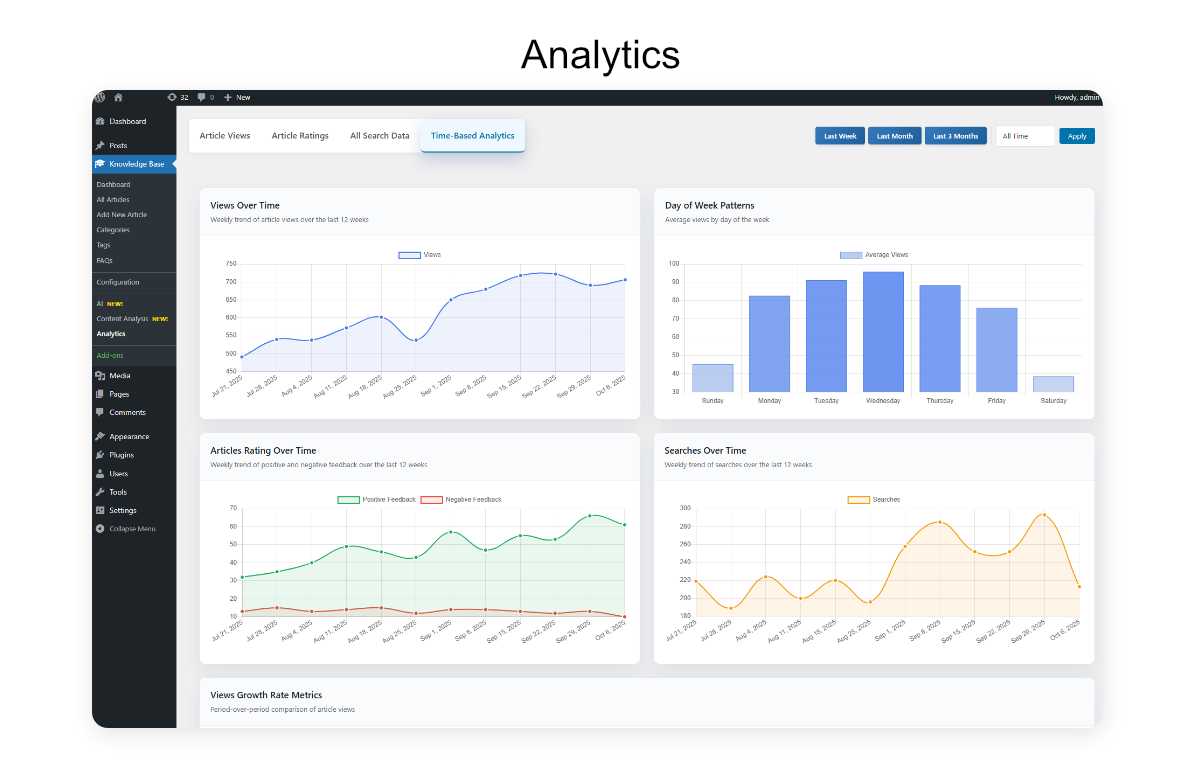Open the WordPress logo menu in admin bar
The width and height of the screenshot is (1200, 775).
99,97
